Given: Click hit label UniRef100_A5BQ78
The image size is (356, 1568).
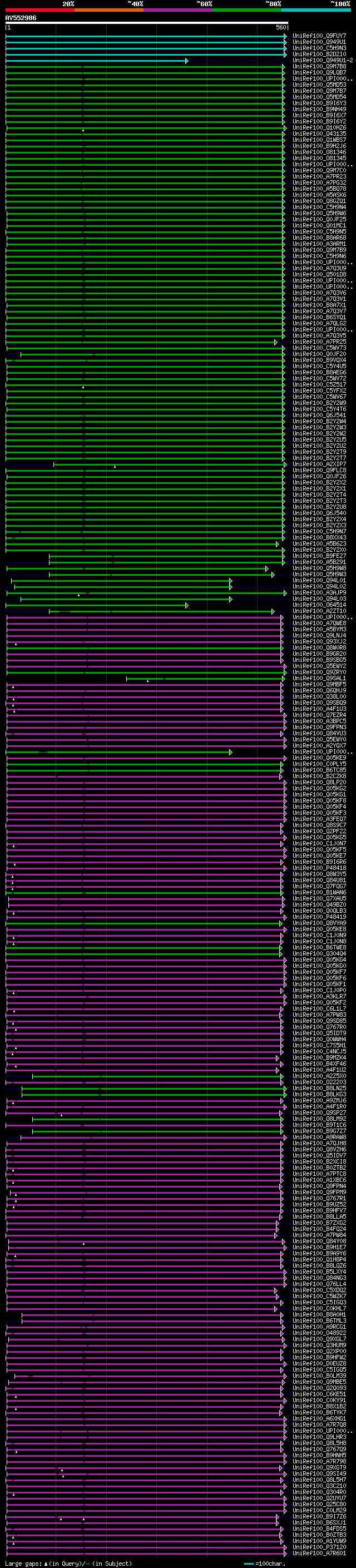Looking at the screenshot, I should tap(319, 189).
